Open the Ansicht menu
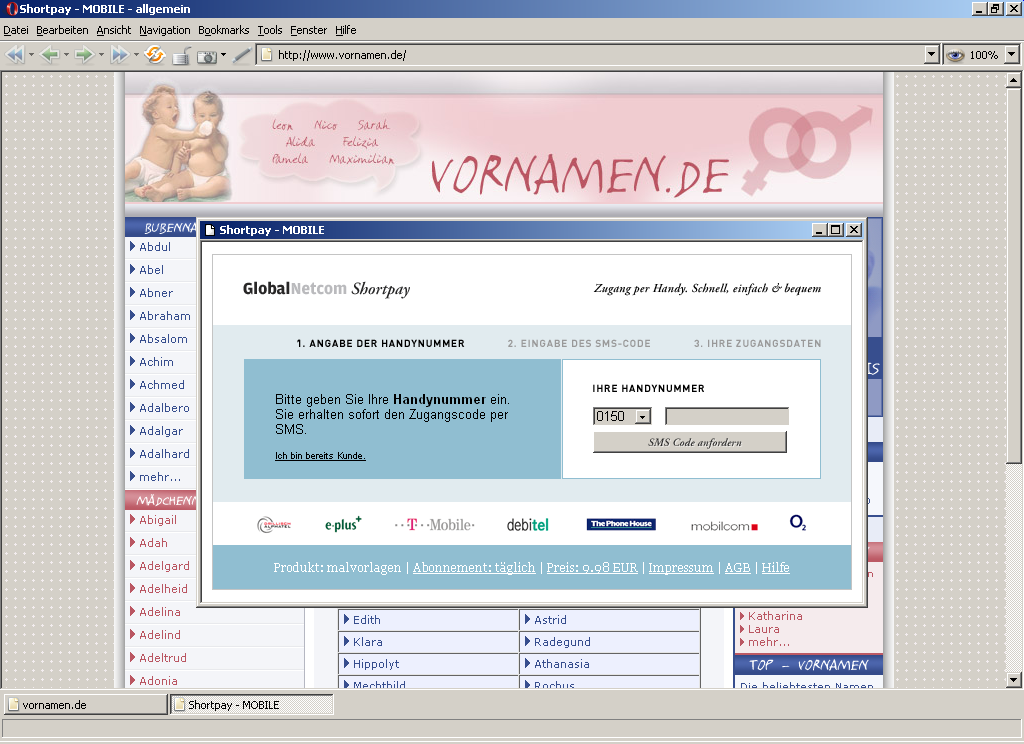Screen dimensions: 1024x744 click(114, 30)
